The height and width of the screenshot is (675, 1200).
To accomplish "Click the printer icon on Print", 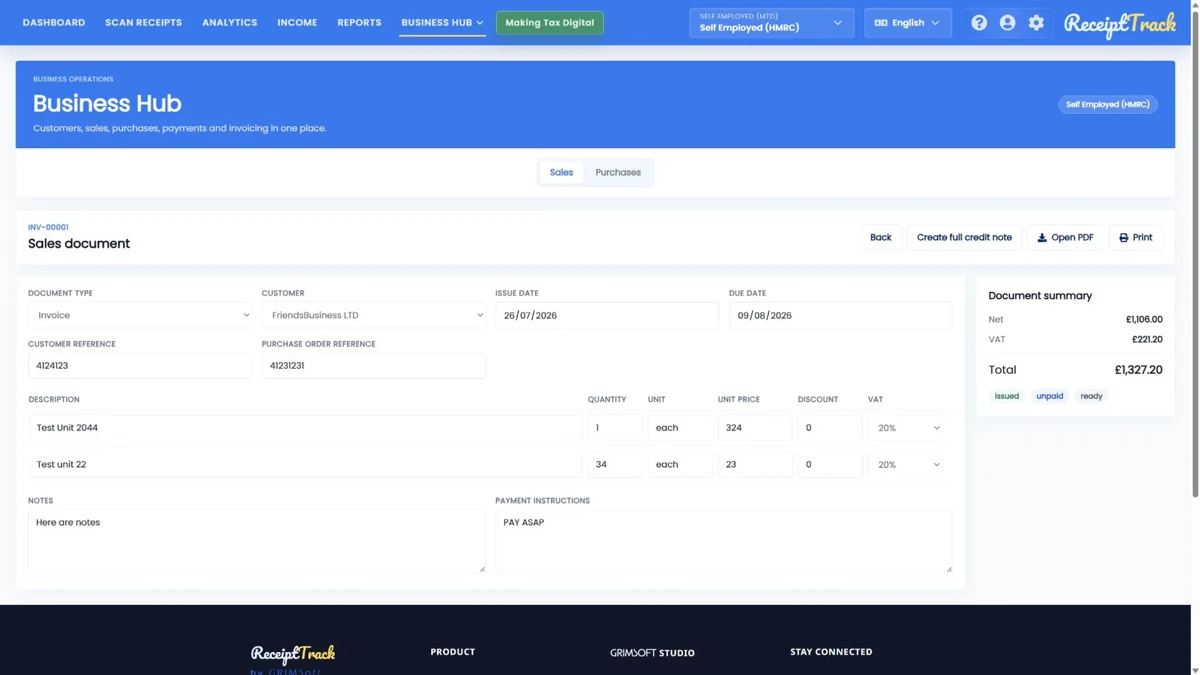I will click(x=1124, y=237).
